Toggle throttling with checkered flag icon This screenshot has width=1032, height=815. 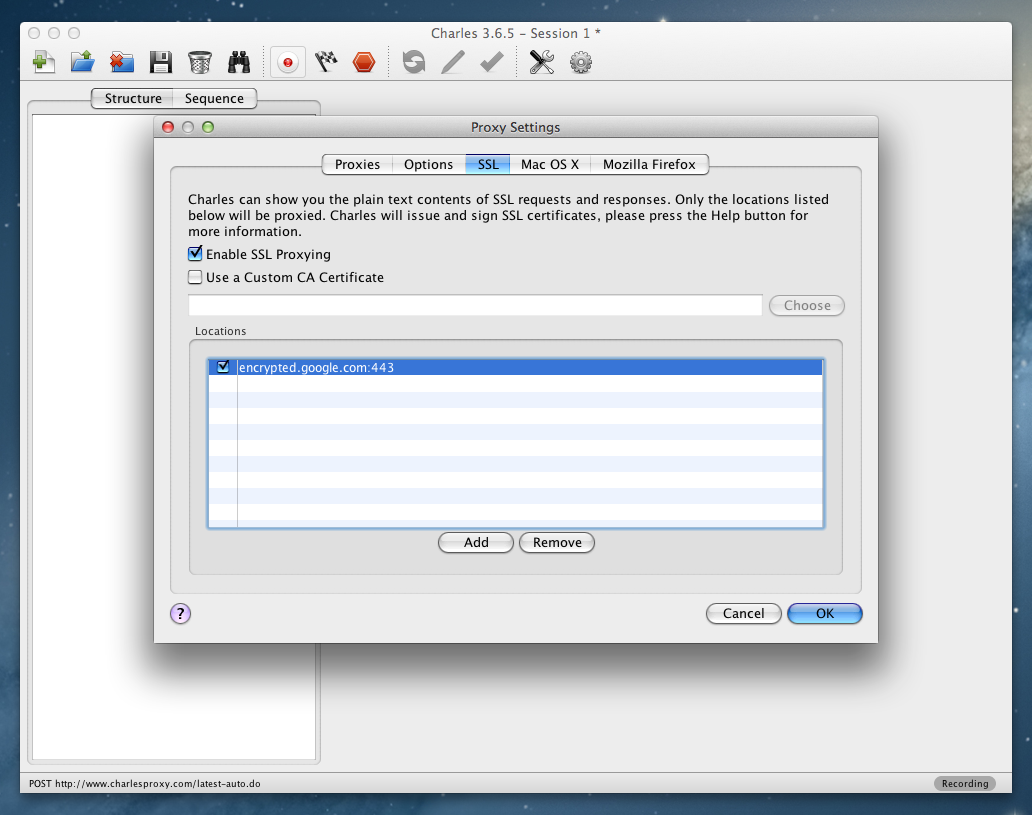coord(326,63)
